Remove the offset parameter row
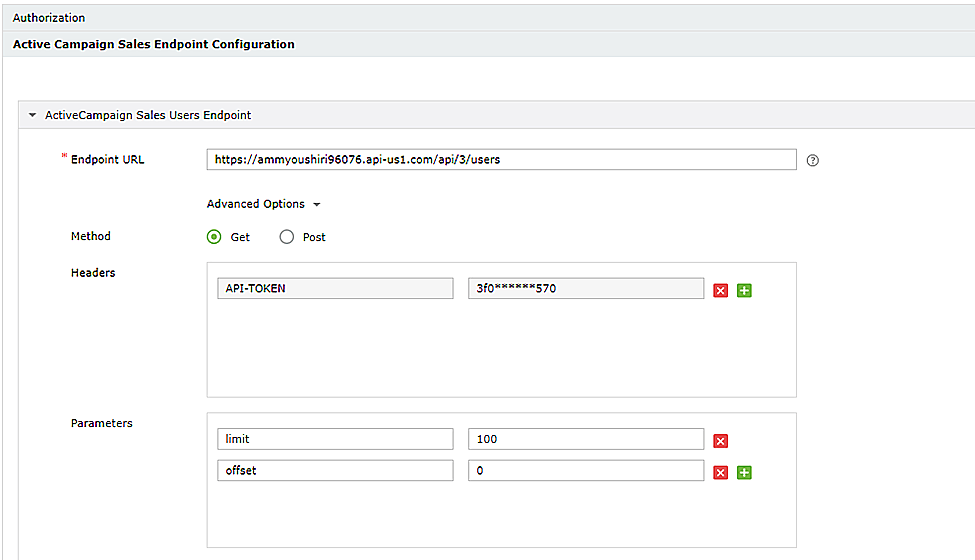Image resolution: width=975 pixels, height=560 pixels. point(720,472)
